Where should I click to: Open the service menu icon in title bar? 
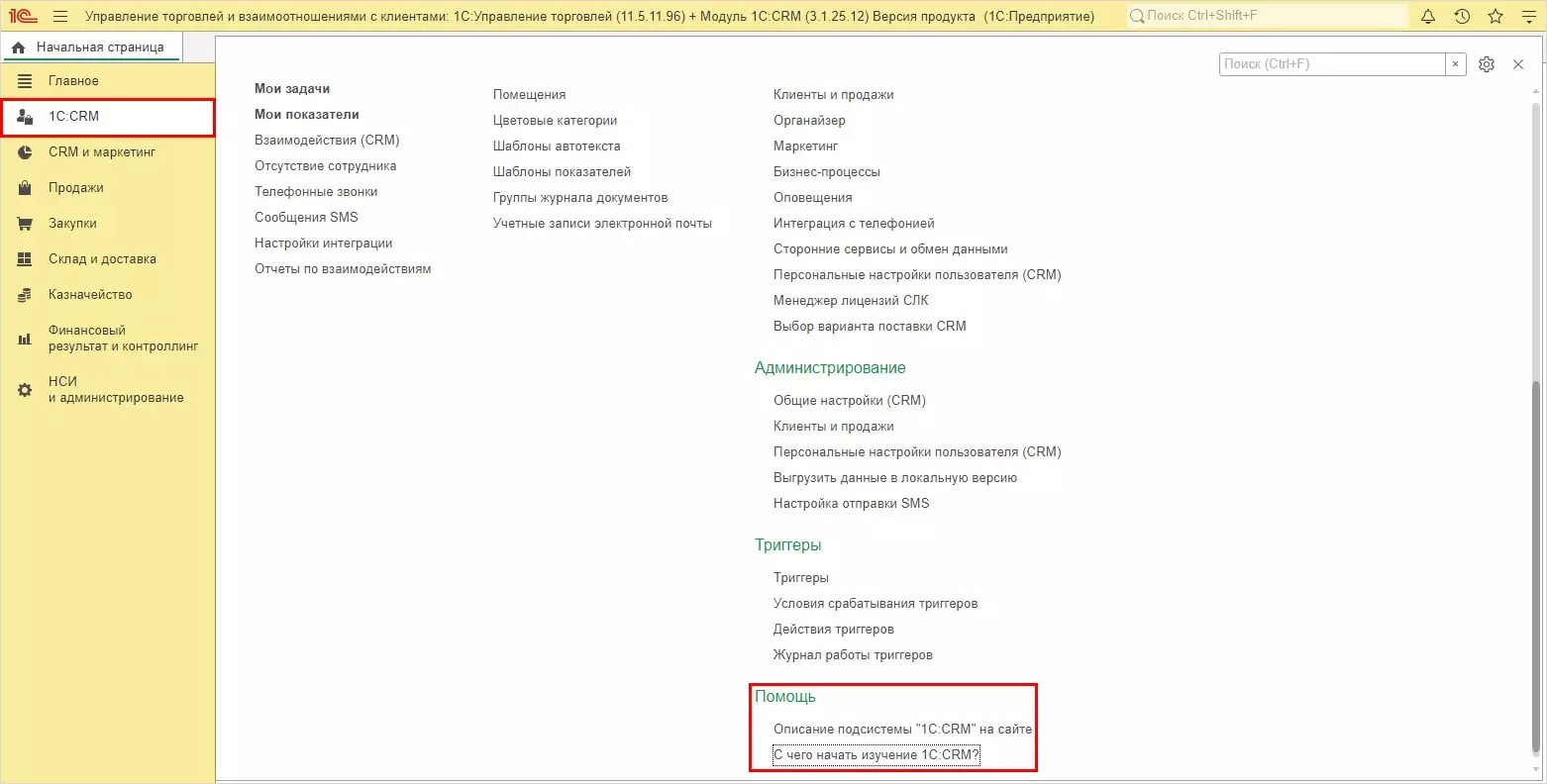click(x=1528, y=16)
